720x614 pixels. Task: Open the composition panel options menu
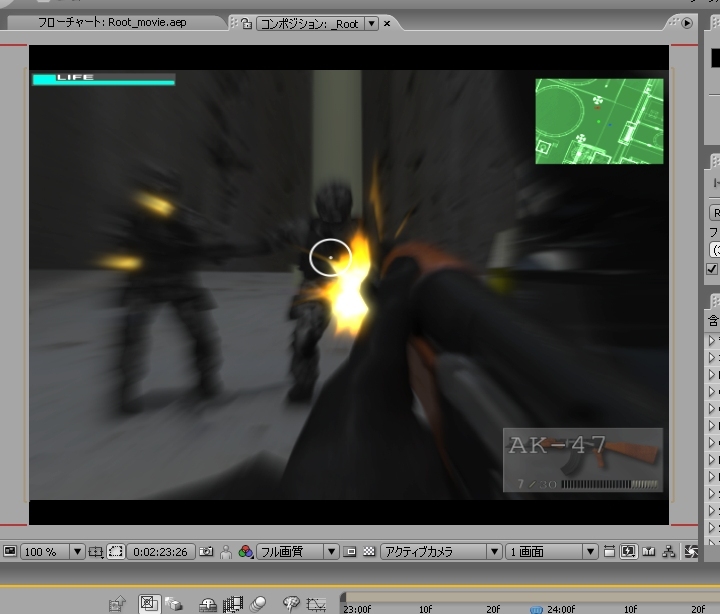[x=687, y=23]
